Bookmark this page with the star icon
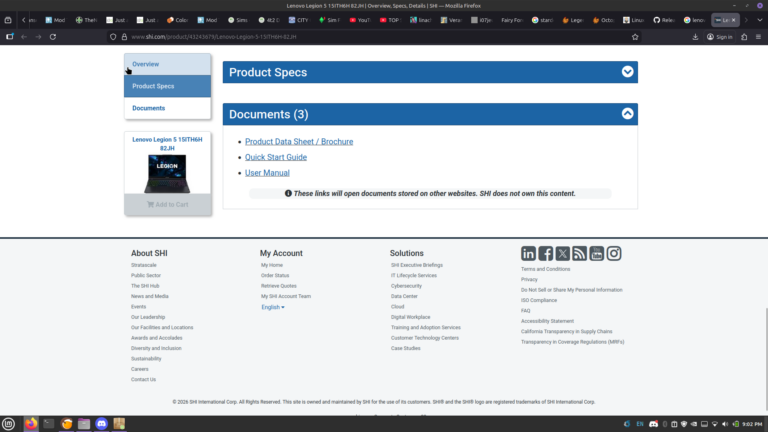Image resolution: width=768 pixels, height=432 pixels. tap(635, 37)
